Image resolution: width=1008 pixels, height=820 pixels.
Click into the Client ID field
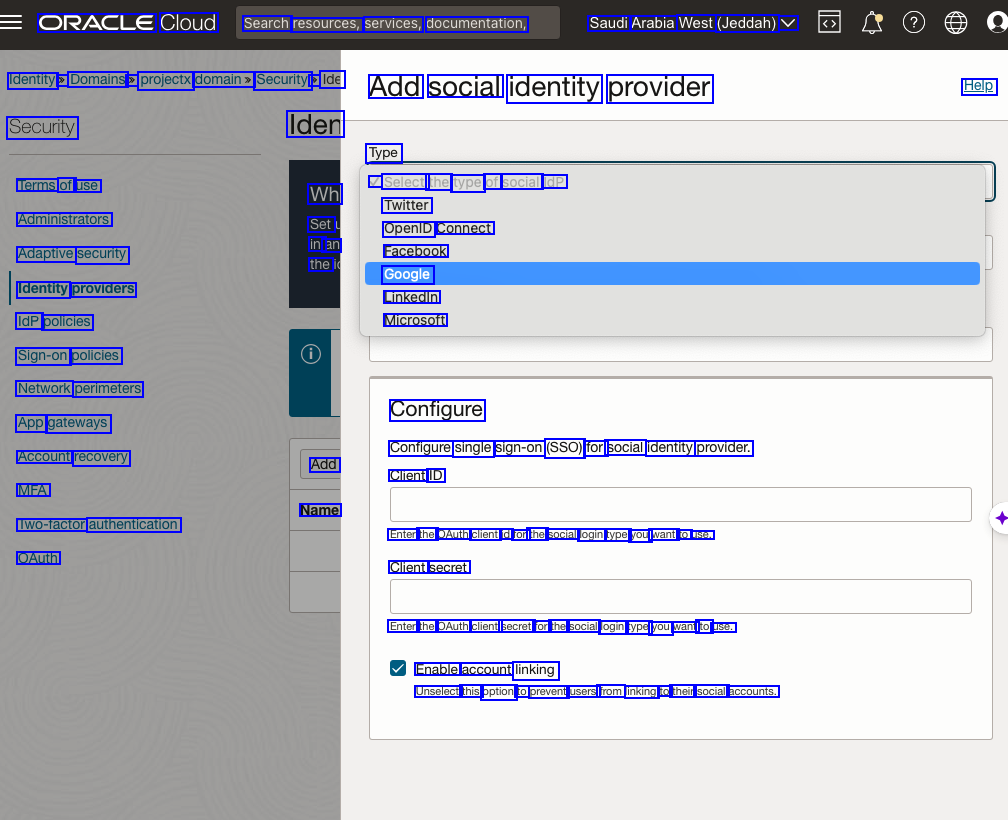click(x=680, y=504)
